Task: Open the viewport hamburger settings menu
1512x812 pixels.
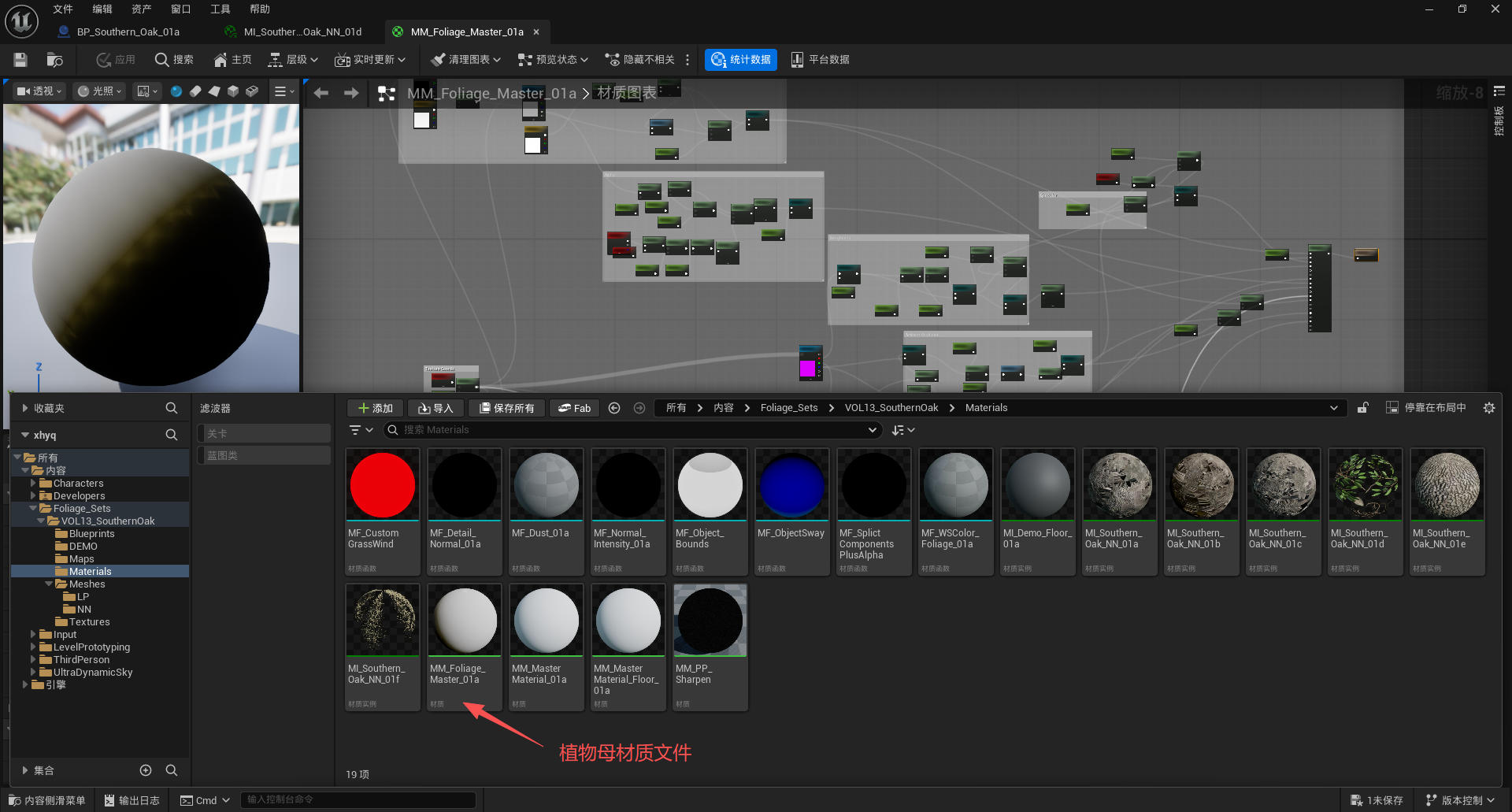Action: pyautogui.click(x=283, y=91)
